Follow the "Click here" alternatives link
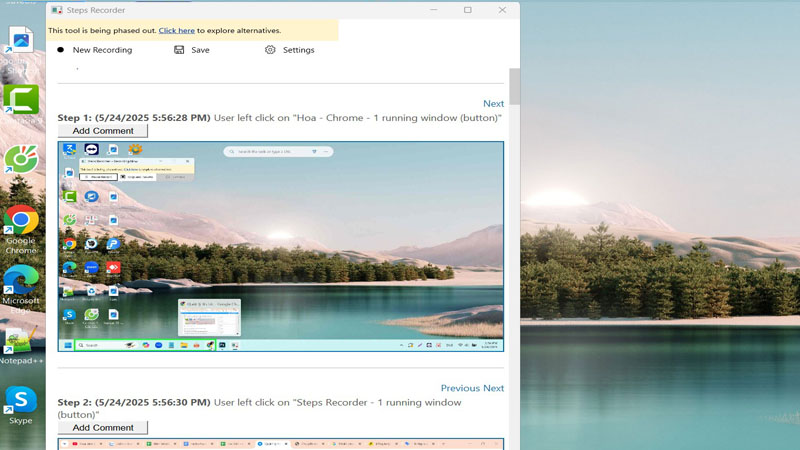Screen dimensions: 800x450 pyautogui.click(x=176, y=31)
